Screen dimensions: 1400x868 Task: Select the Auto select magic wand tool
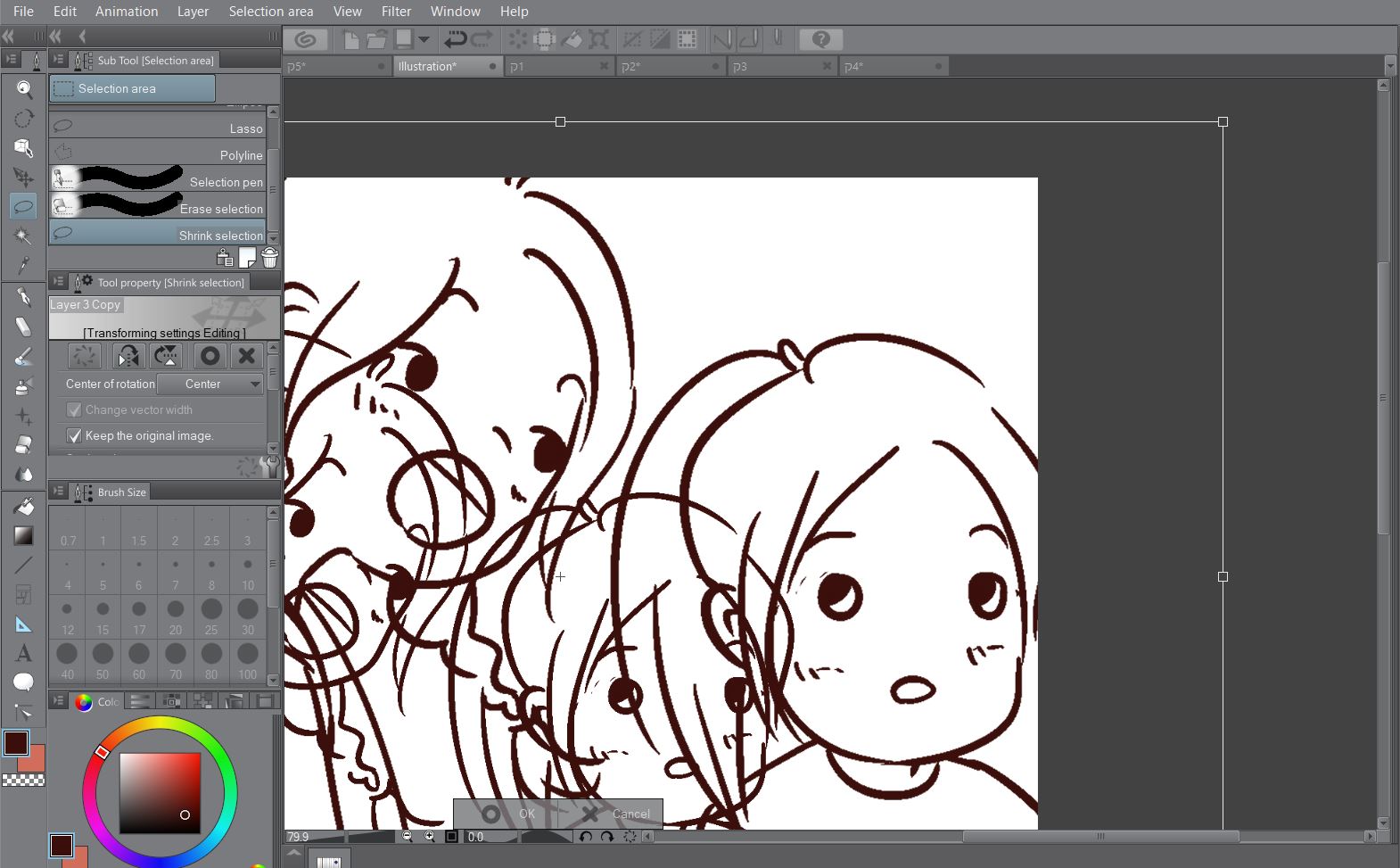(x=24, y=236)
